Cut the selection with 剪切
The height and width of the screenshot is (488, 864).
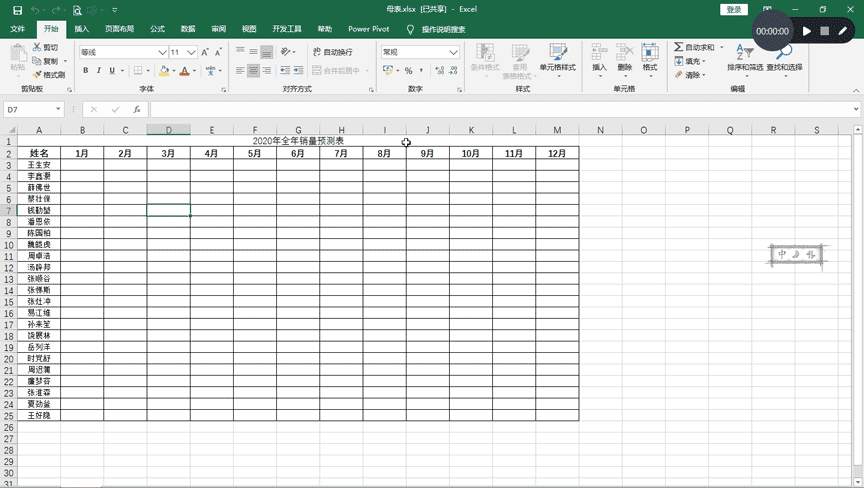(45, 47)
